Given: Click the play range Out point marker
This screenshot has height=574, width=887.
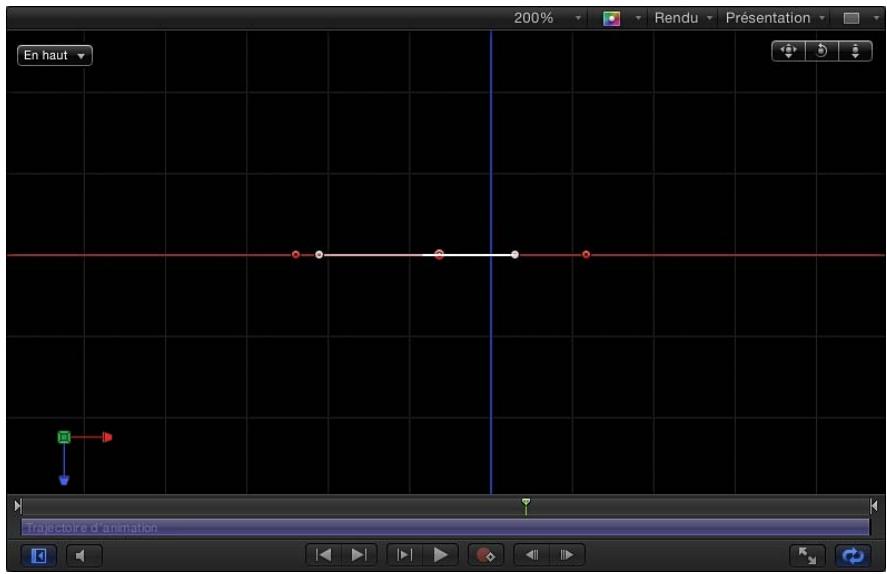Looking at the screenshot, I should point(874,506).
